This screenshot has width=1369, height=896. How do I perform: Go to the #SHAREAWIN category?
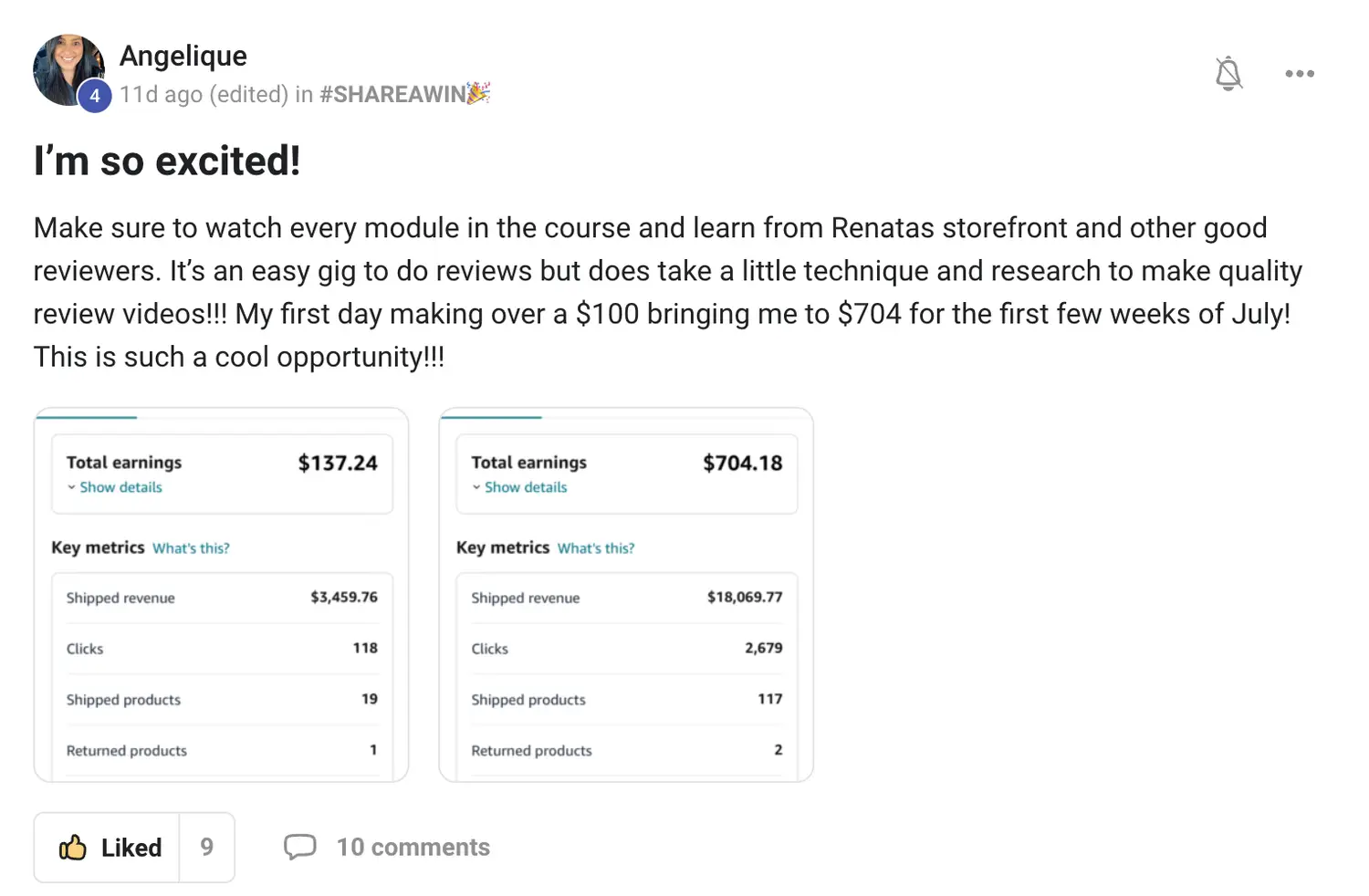coord(392,94)
